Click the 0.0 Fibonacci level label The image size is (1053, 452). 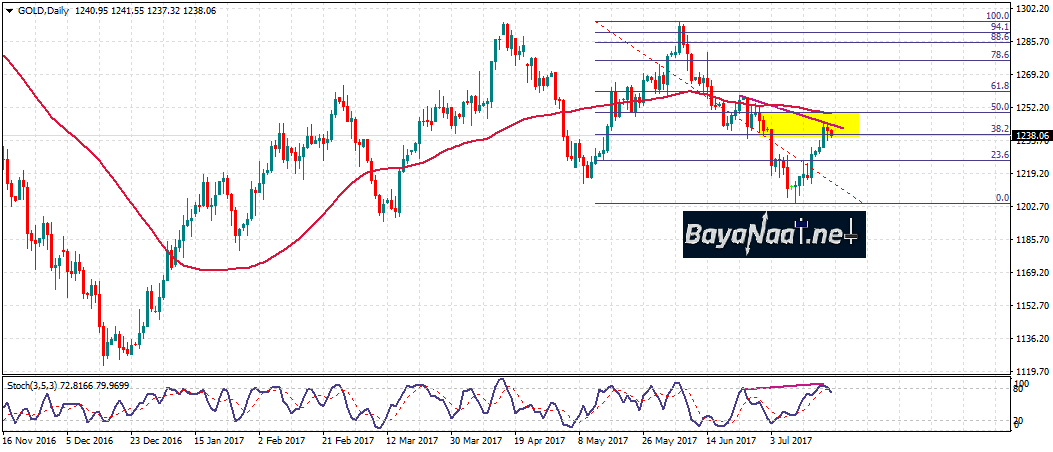click(x=1002, y=198)
